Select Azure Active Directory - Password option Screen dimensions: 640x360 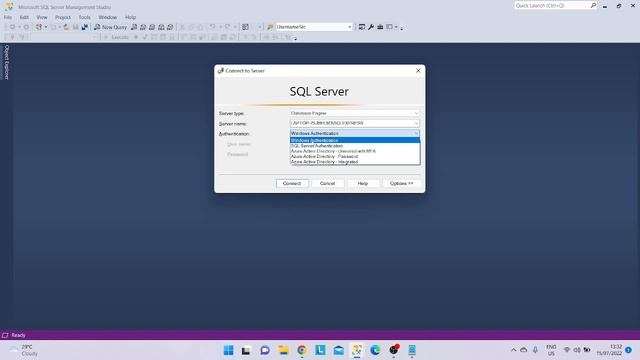[355, 156]
